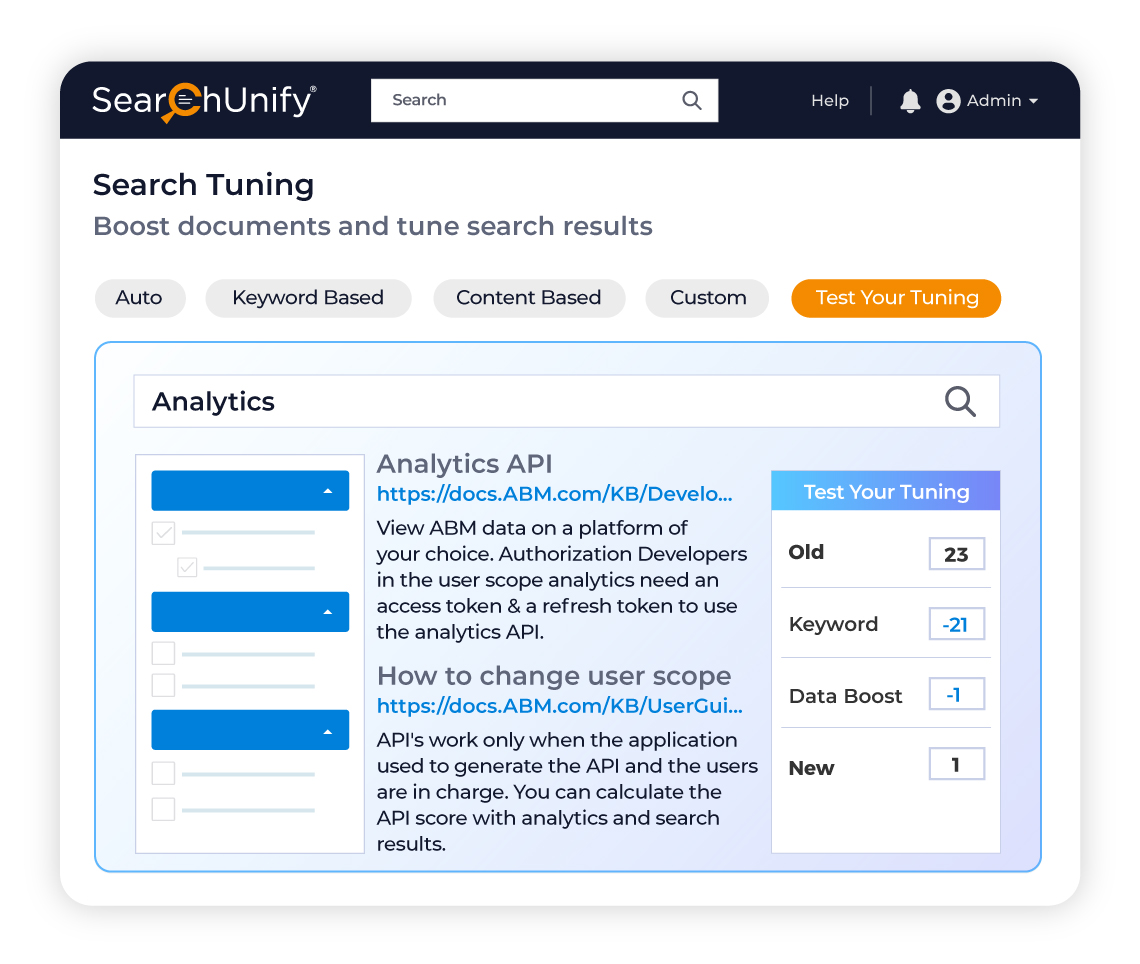
Task: Switch to the Auto tab
Action: click(x=140, y=298)
